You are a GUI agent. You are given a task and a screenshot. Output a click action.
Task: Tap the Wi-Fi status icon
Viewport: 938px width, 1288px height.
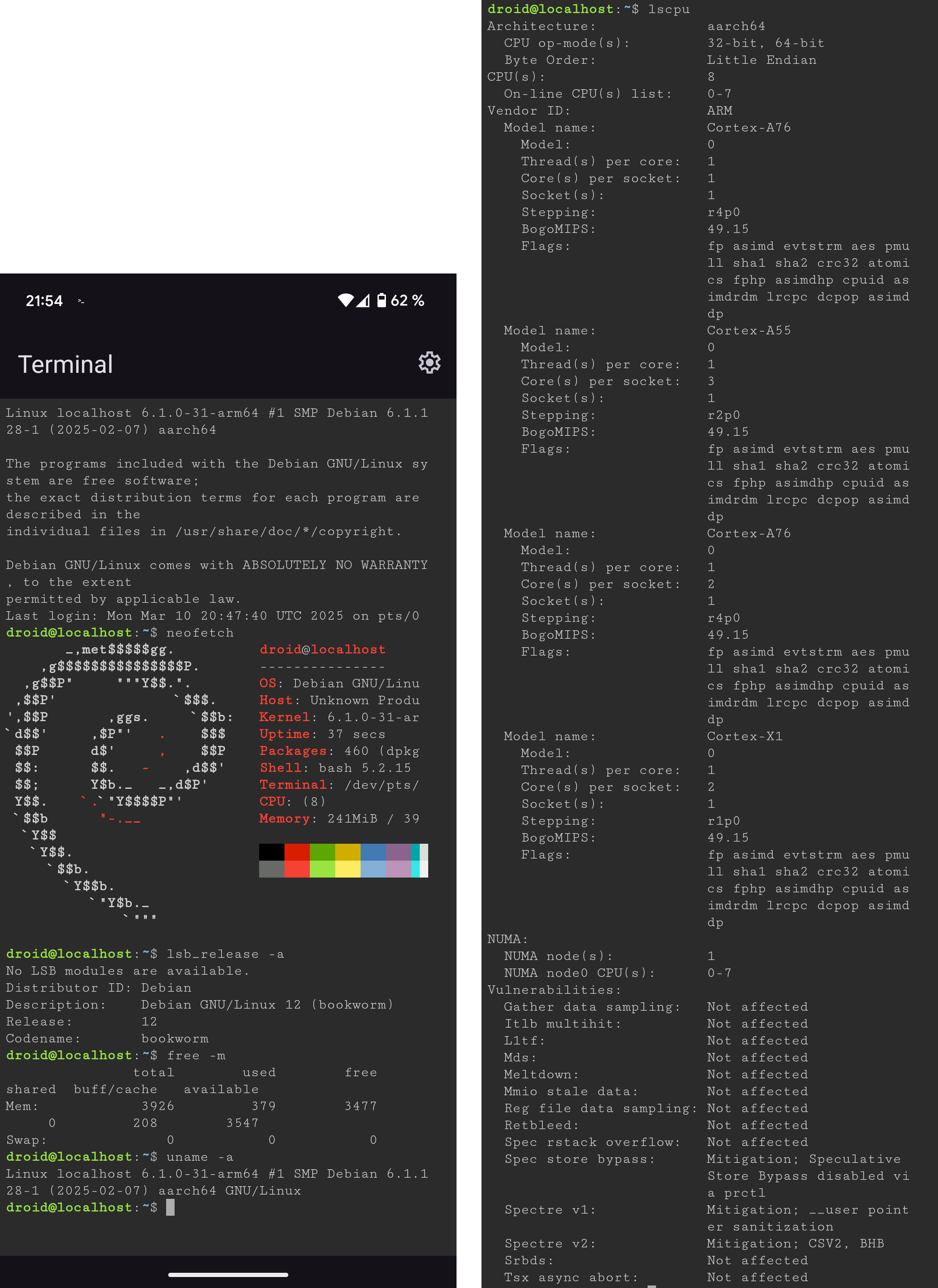pyautogui.click(x=345, y=301)
